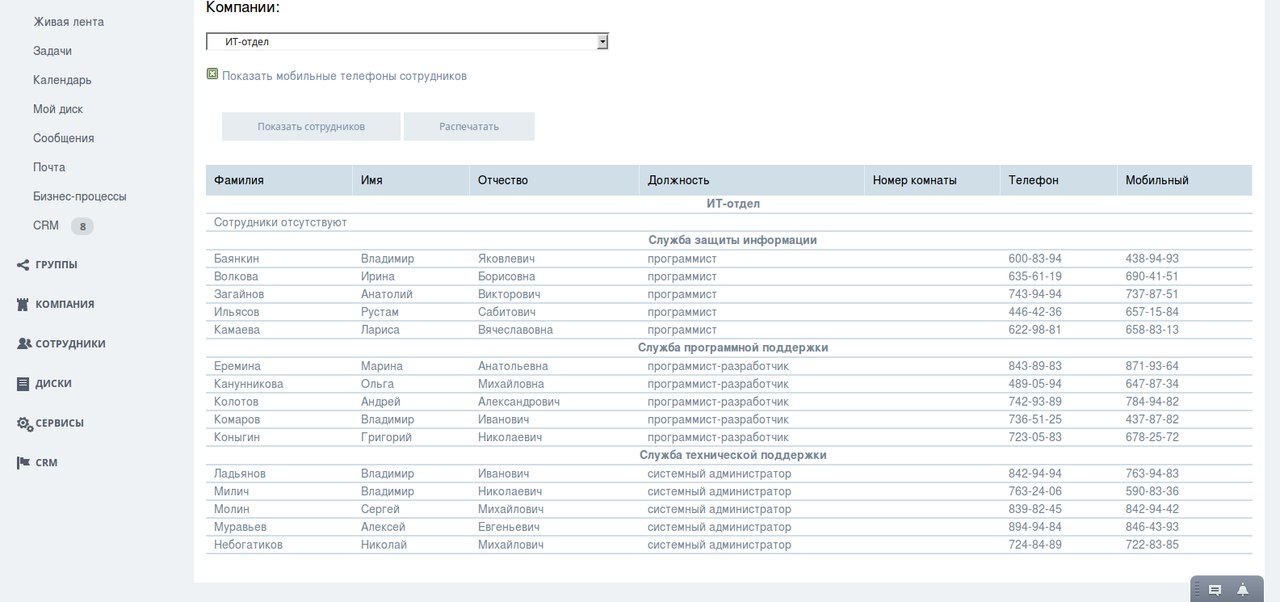This screenshot has height=602, width=1280.
Task: Click label 'Показать мобильные телефоны сотрудников'
Action: [344, 76]
